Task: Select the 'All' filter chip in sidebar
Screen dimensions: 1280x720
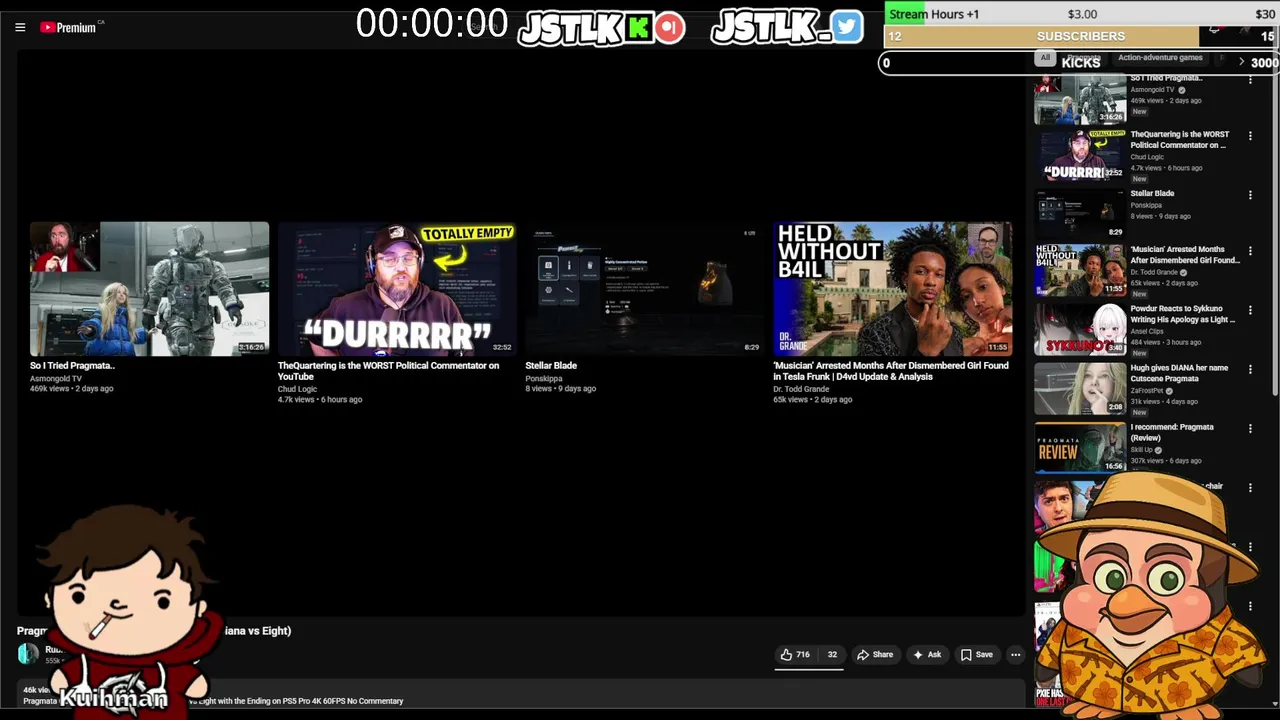Action: tap(1045, 58)
